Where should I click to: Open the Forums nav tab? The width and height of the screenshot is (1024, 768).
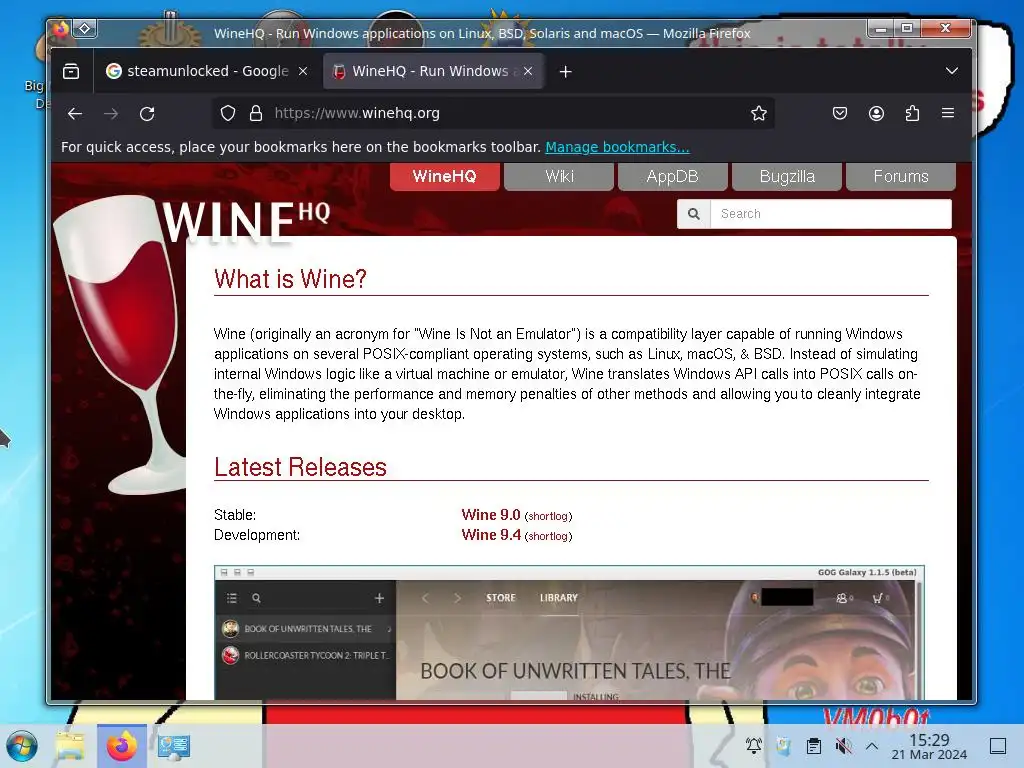(901, 176)
